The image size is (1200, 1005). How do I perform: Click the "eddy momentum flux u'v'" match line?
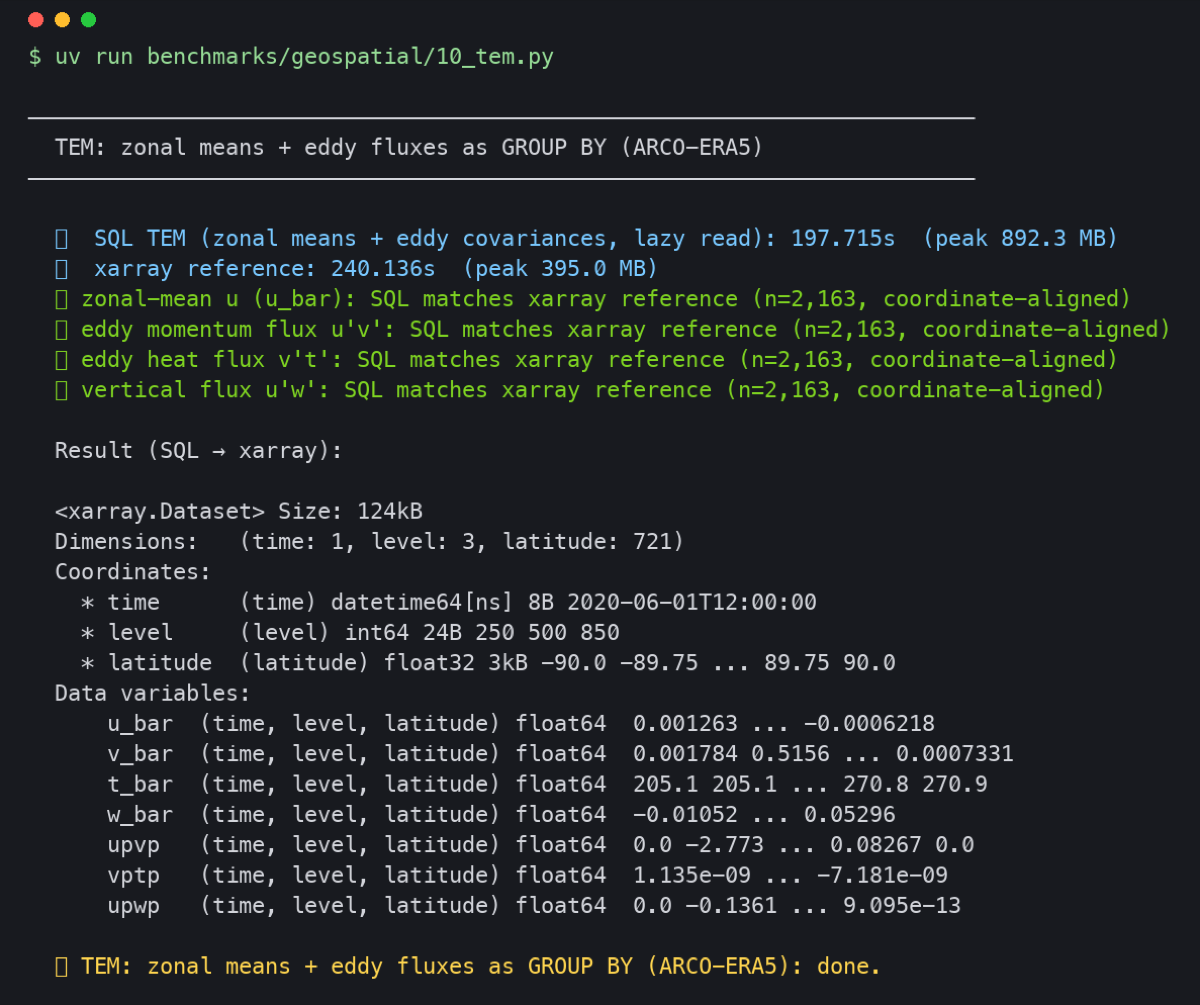click(612, 329)
